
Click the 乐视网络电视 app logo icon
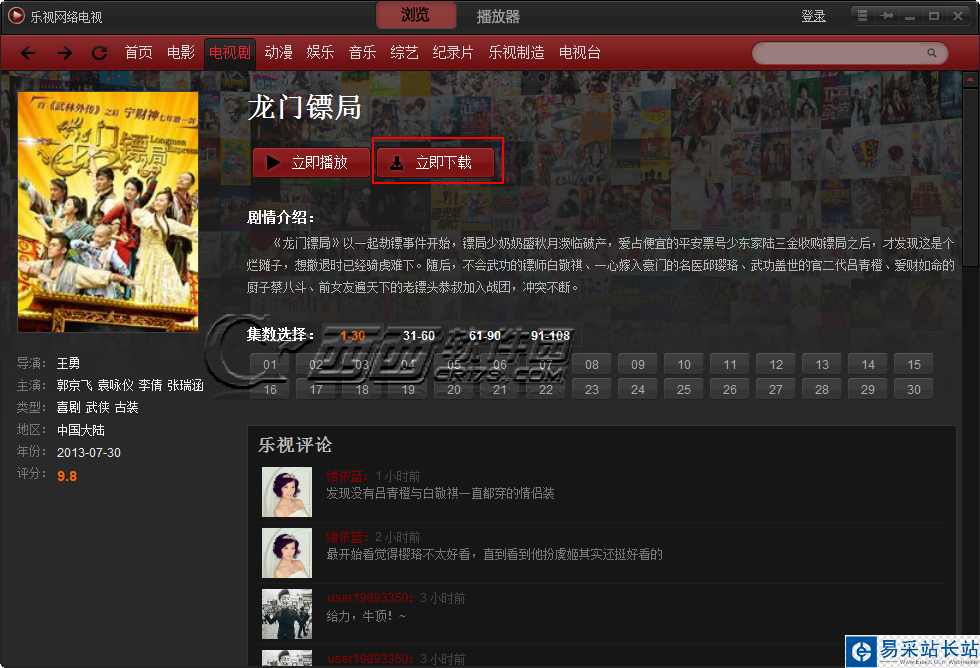(16, 16)
